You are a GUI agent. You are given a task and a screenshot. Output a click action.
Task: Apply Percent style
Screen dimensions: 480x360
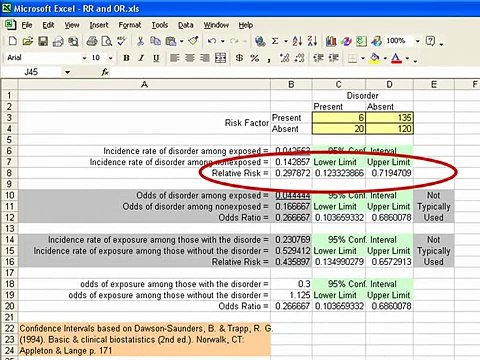point(255,58)
